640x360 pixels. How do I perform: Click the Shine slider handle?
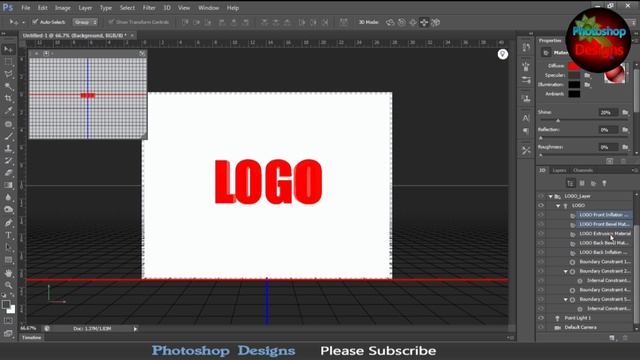point(558,120)
